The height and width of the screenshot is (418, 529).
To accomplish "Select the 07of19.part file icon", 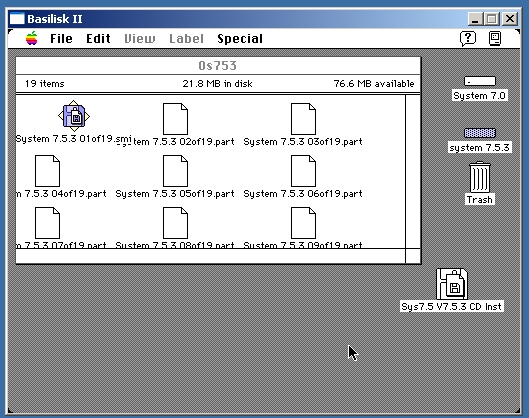I will tap(47, 223).
